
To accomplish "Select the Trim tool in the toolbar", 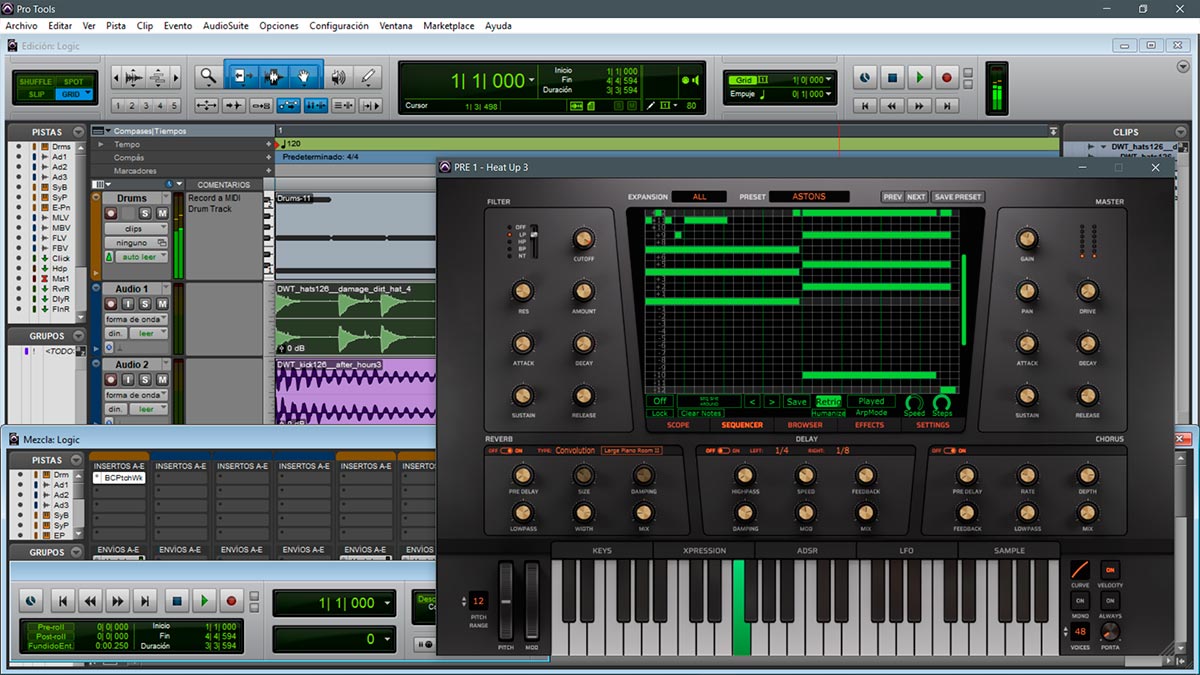I will pos(241,76).
